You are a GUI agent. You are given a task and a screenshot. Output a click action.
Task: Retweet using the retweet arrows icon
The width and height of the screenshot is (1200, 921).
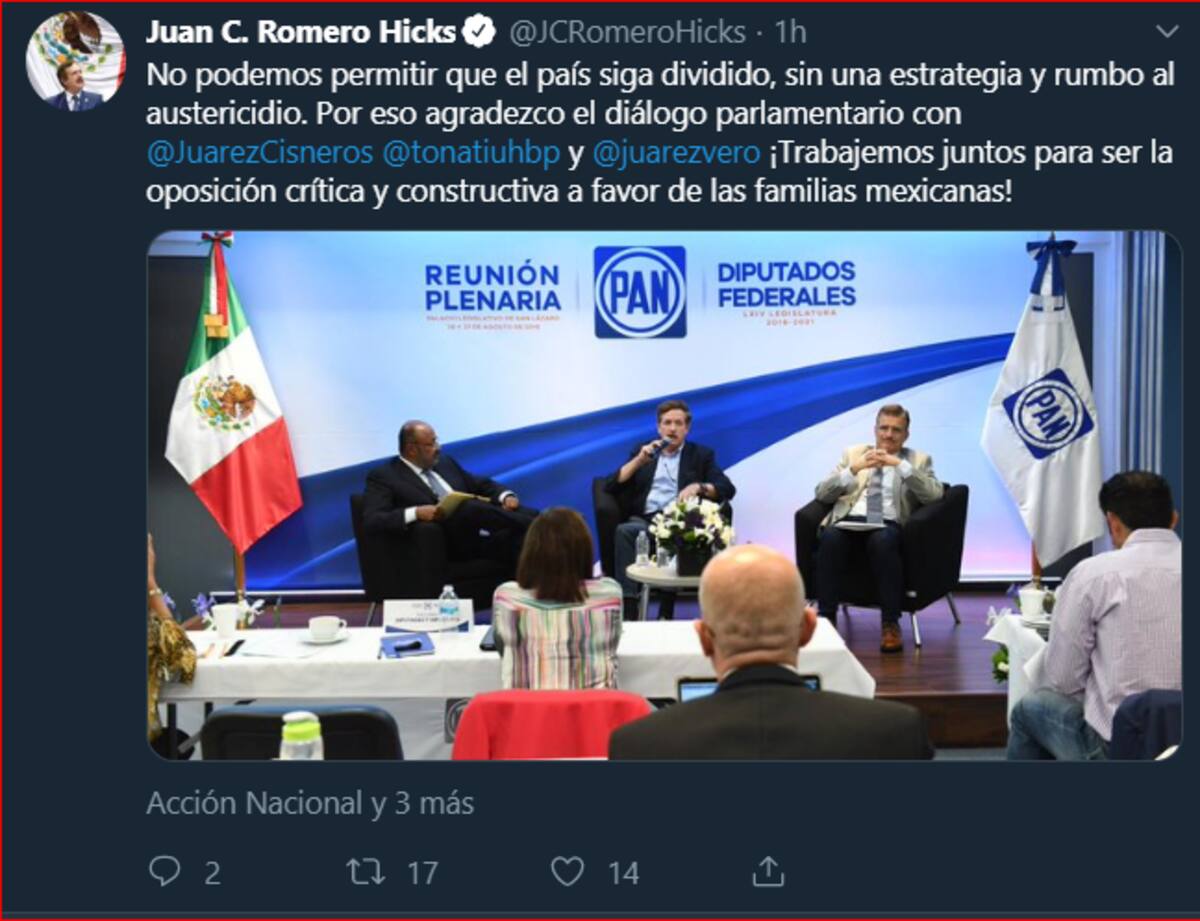pyautogui.click(x=366, y=872)
